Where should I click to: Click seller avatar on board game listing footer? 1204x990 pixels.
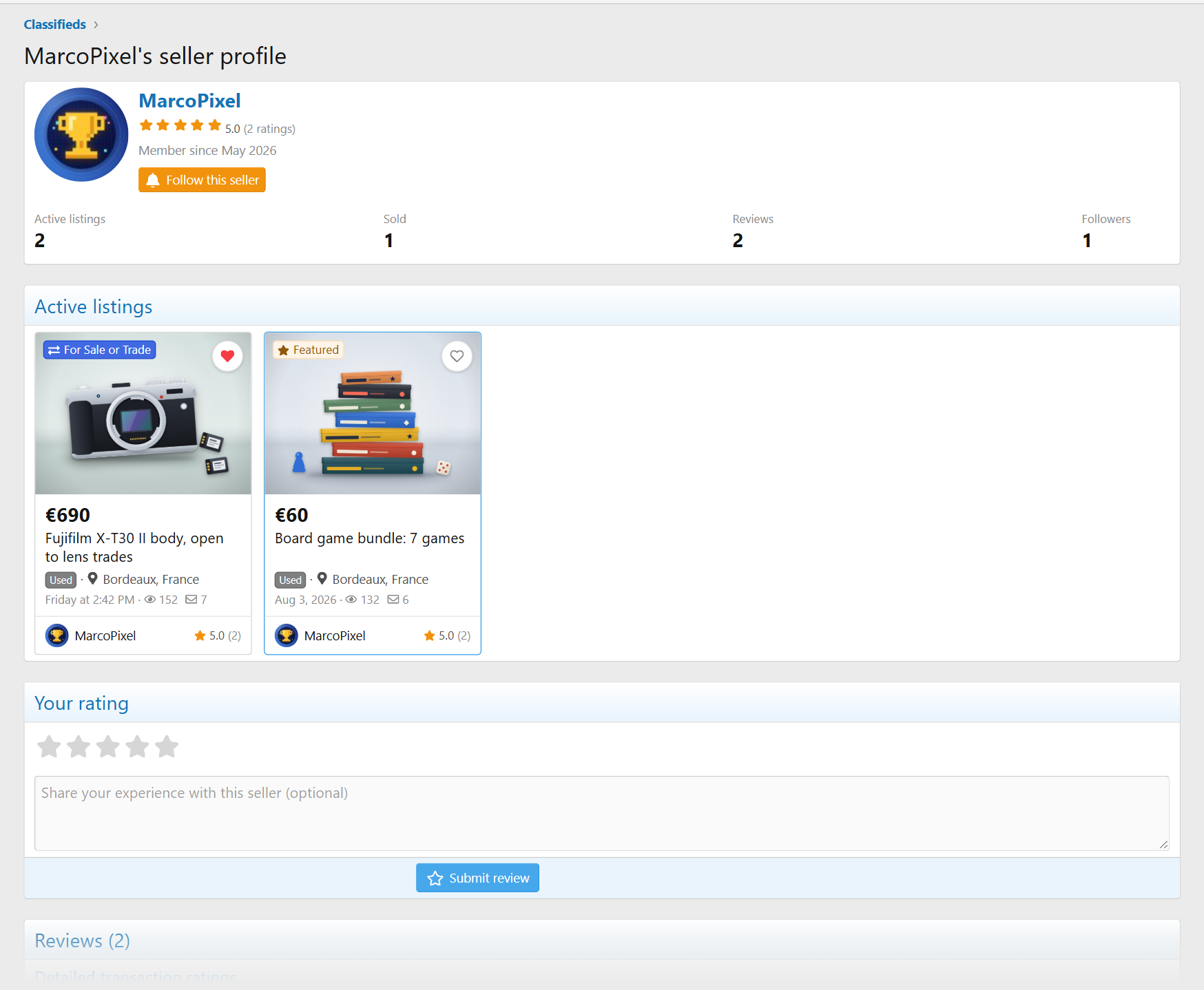coord(287,635)
